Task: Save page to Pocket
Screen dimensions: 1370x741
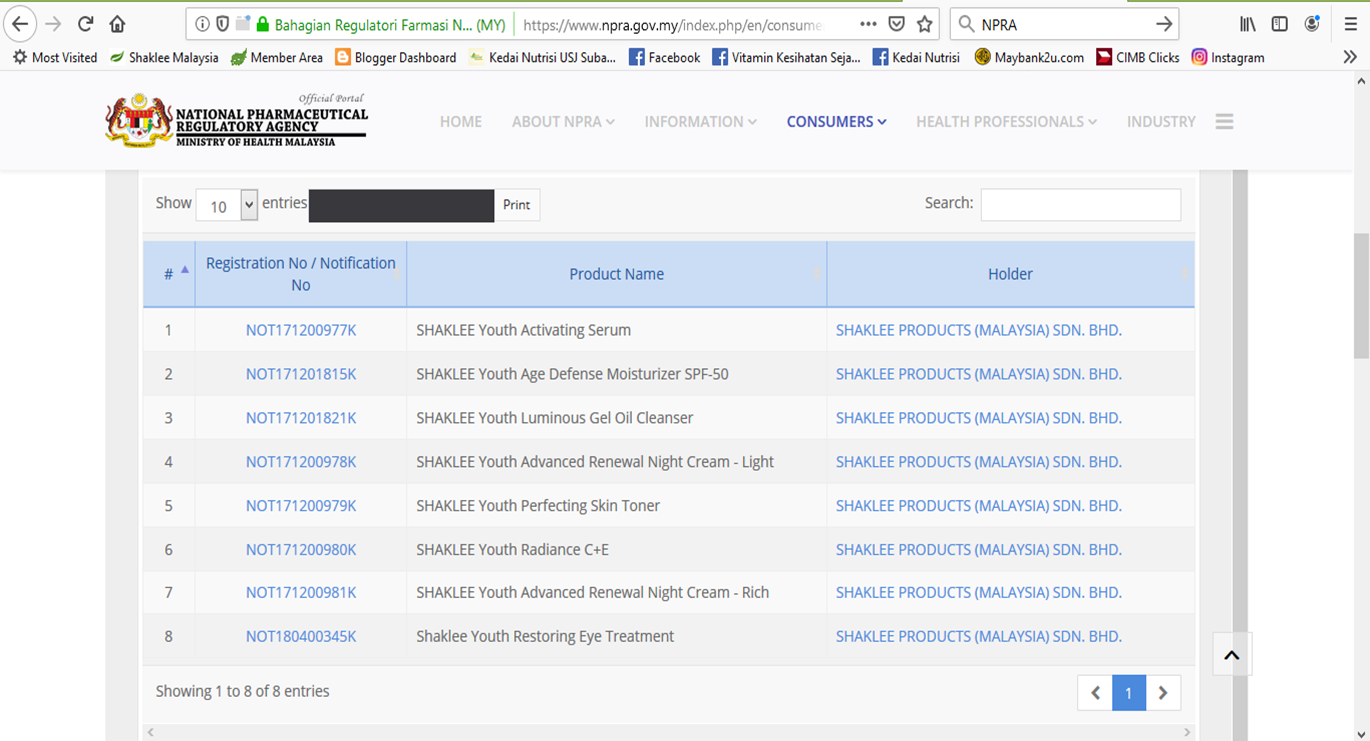Action: click(897, 24)
